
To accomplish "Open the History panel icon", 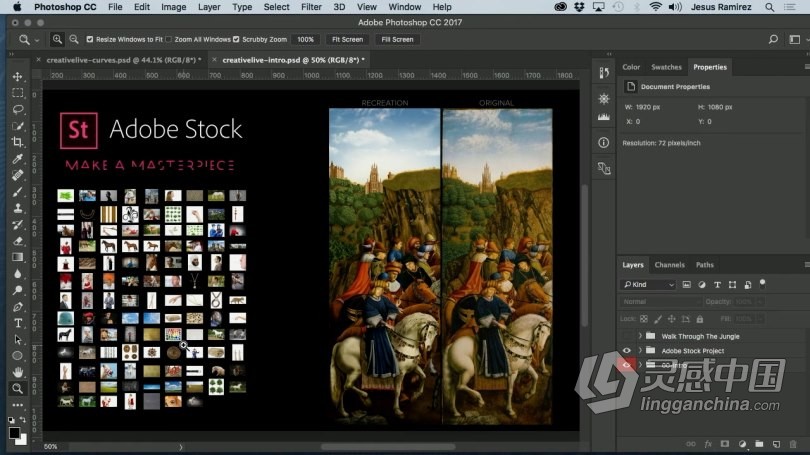I will point(604,73).
